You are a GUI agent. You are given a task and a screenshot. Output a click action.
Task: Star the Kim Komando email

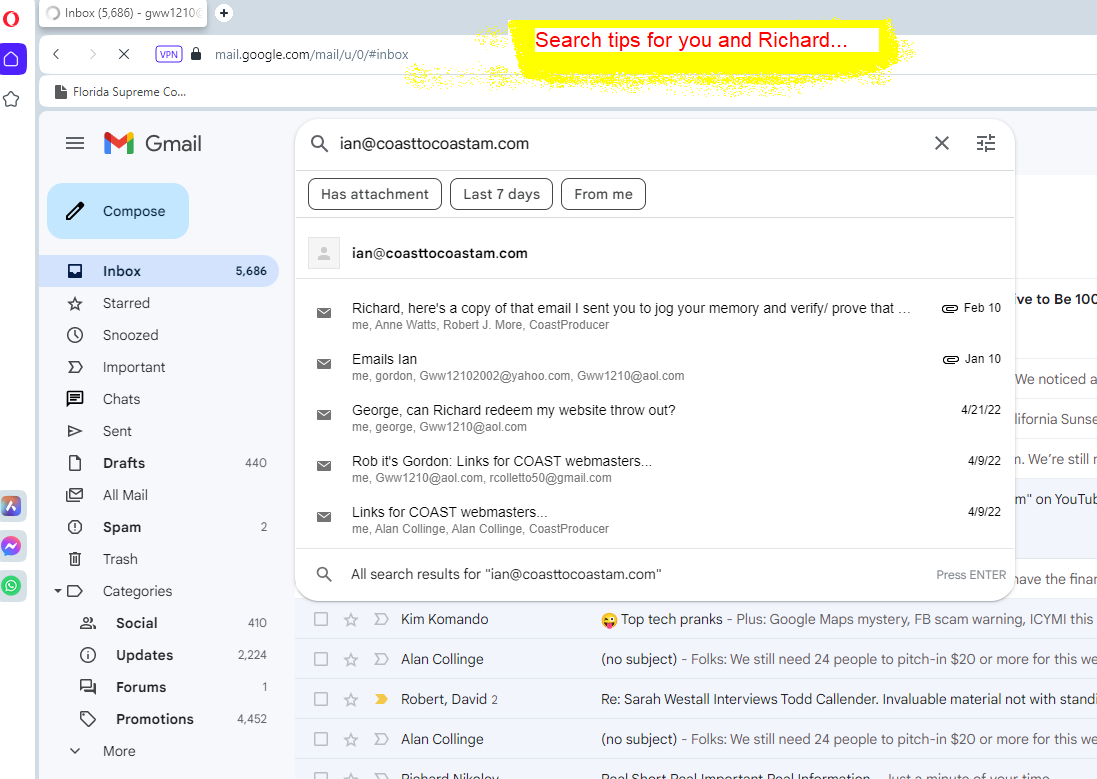click(351, 619)
